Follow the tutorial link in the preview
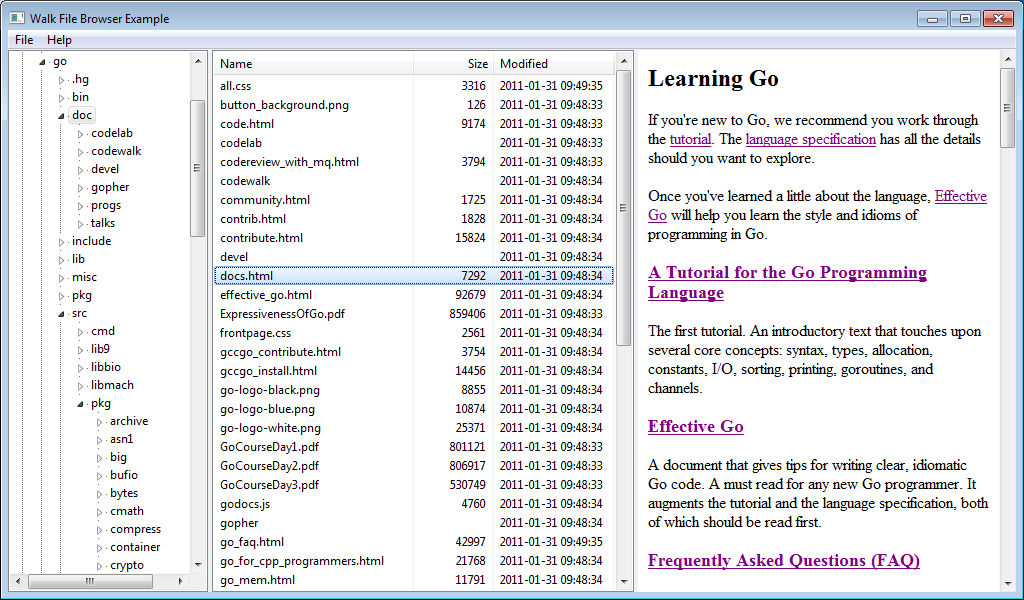 [690, 139]
